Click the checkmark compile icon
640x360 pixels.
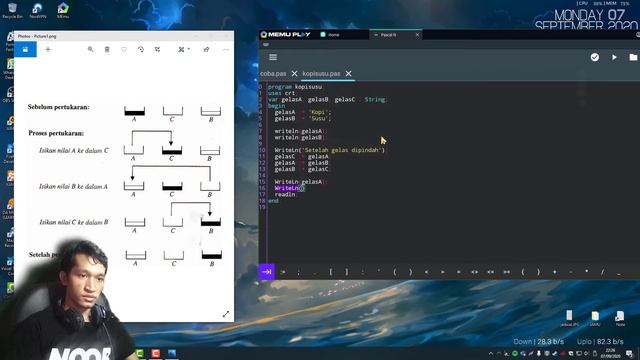(595, 57)
